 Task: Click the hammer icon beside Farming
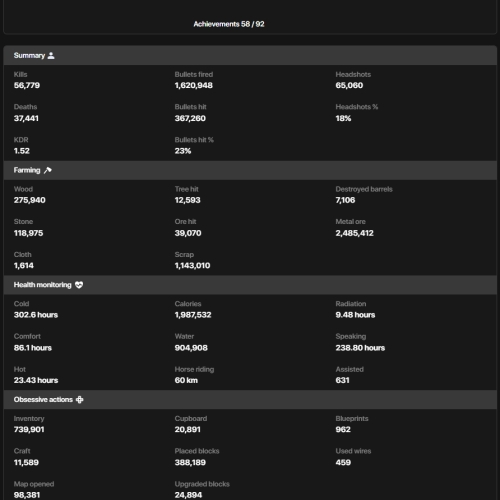point(48,170)
